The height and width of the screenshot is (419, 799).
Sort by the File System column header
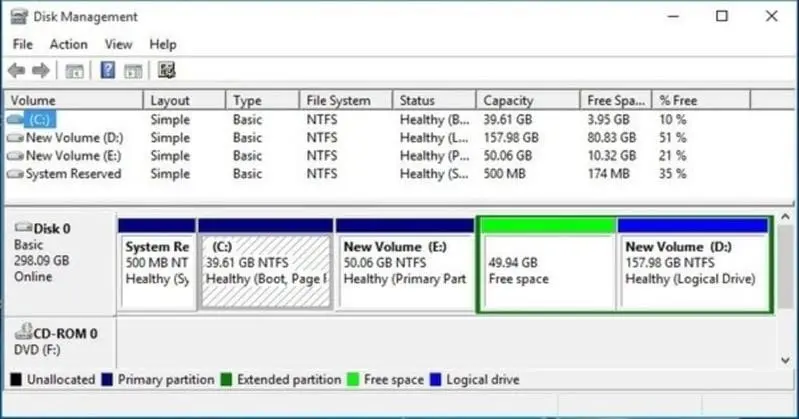tap(346, 100)
